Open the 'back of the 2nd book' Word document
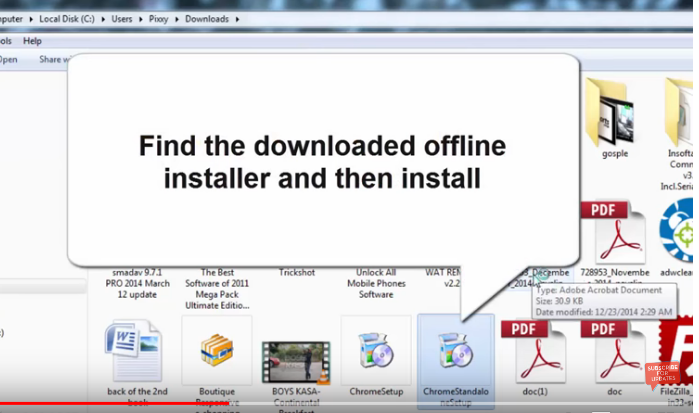 (134, 351)
